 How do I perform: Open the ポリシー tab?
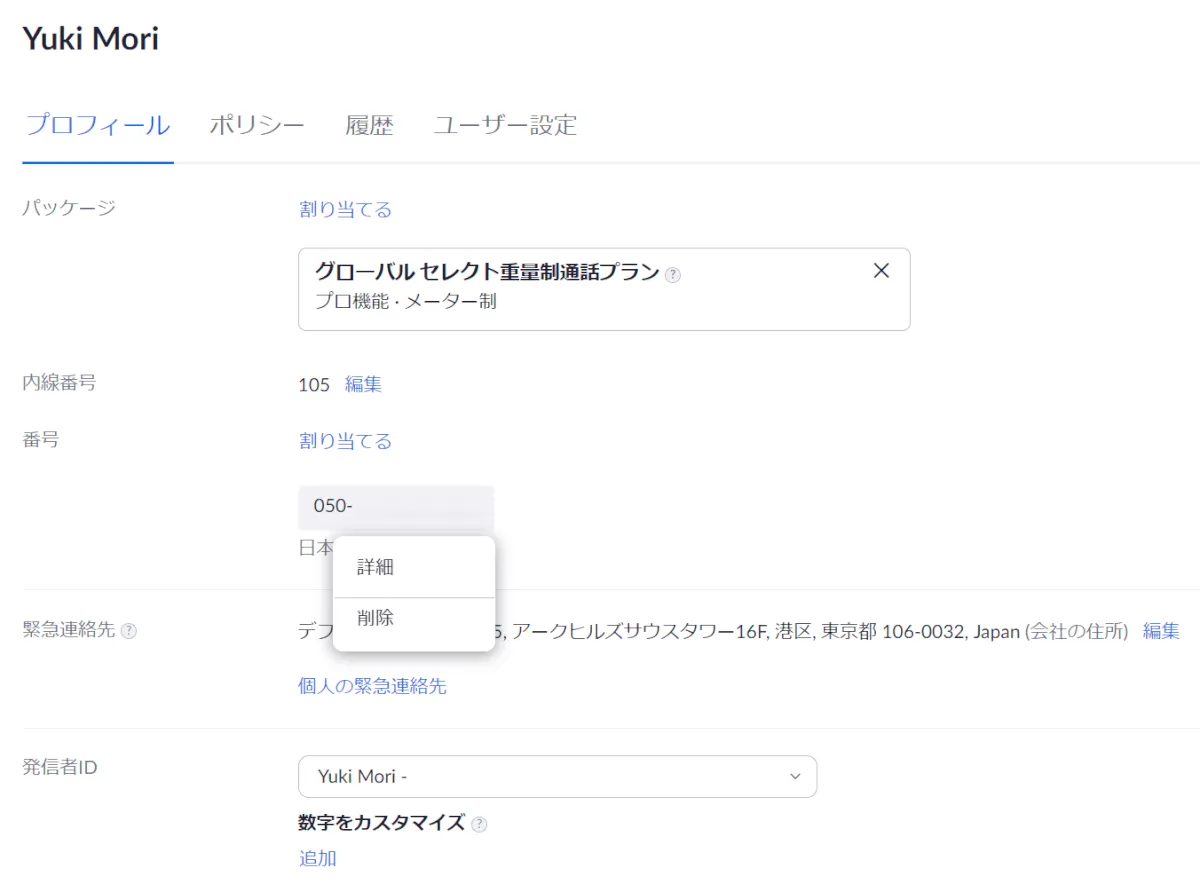pyautogui.click(x=256, y=126)
